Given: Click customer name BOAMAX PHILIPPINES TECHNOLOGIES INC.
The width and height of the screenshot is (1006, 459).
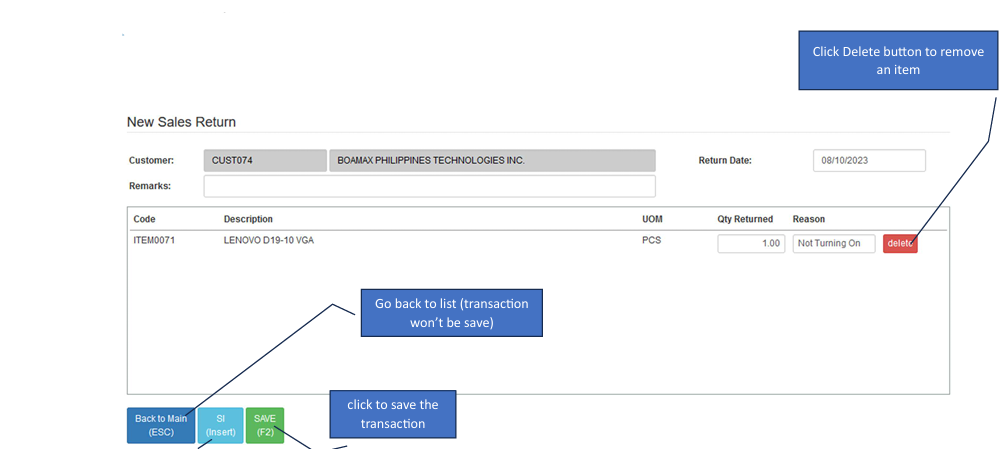Looking at the screenshot, I should (x=492, y=160).
